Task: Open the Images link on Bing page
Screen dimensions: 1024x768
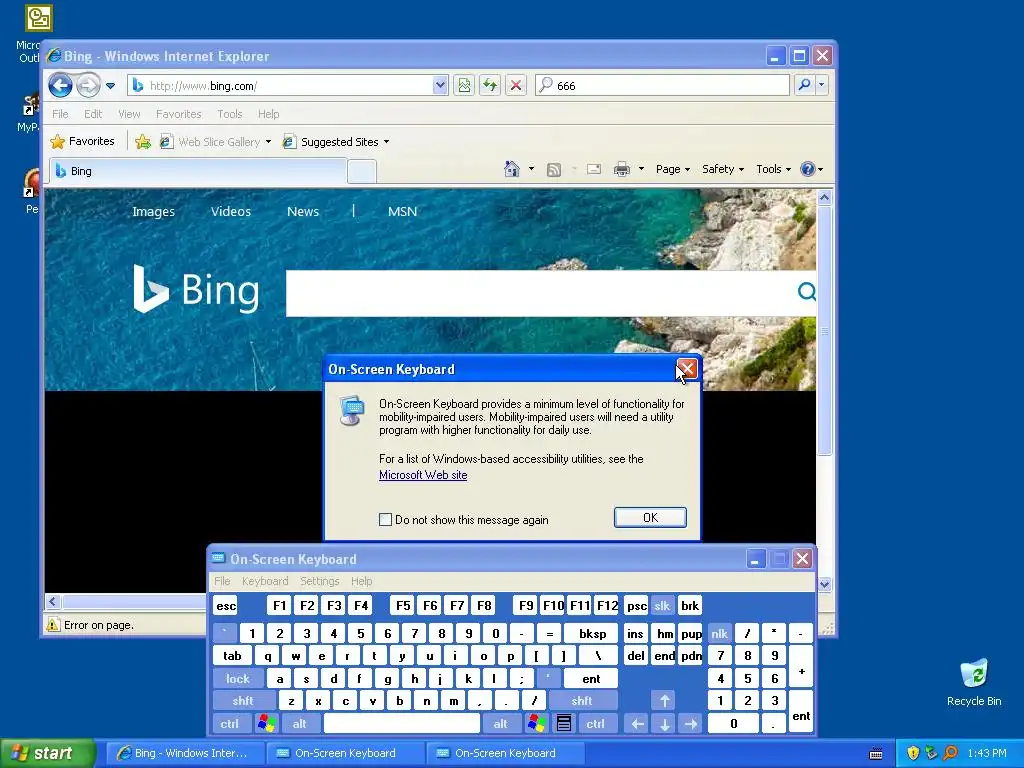Action: coord(153,212)
